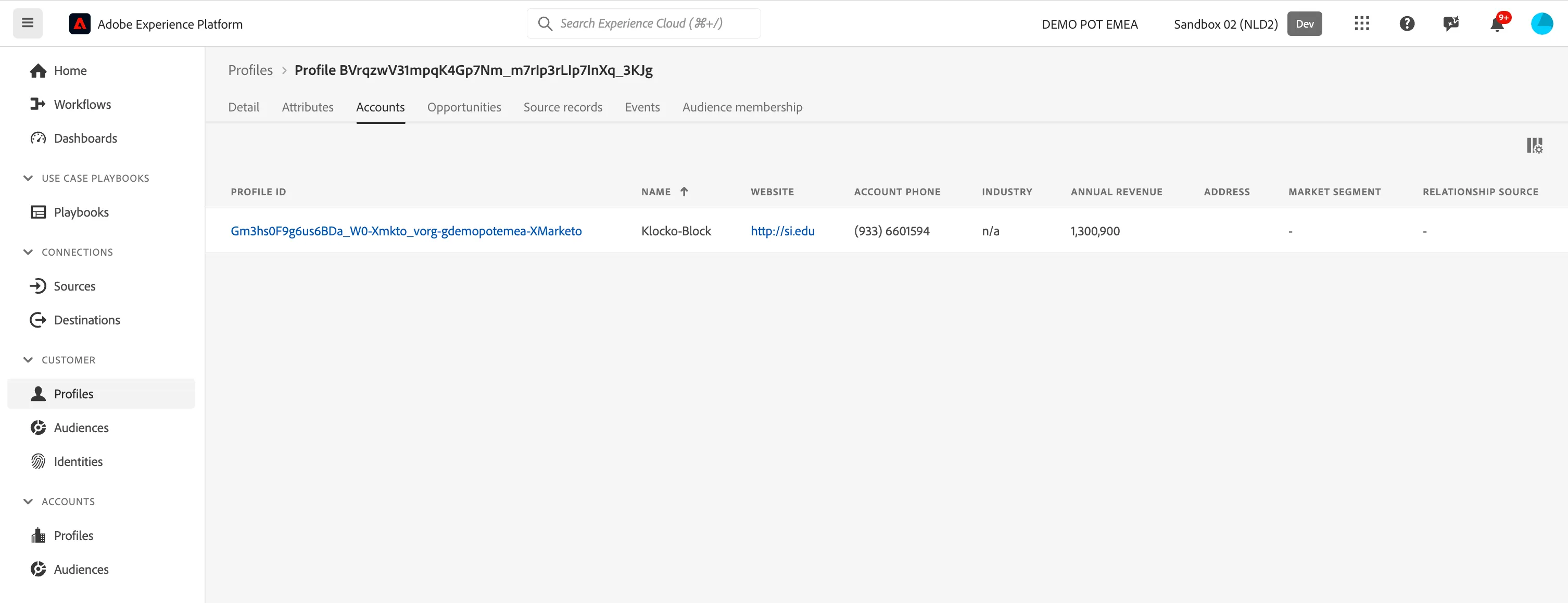The width and height of the screenshot is (1568, 603).
Task: Switch to the Attributes tab
Action: click(307, 107)
